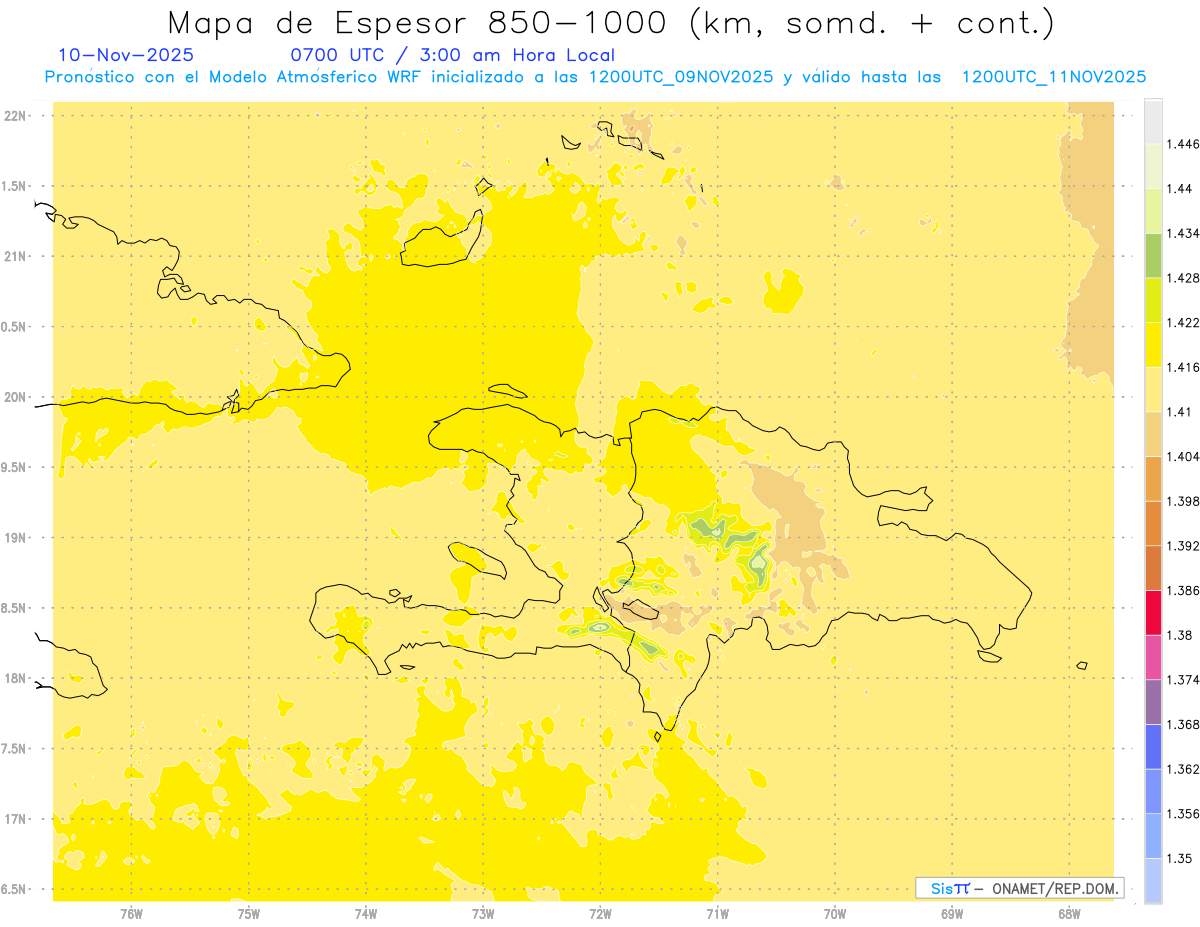Click the 1.434 colorbar value
1200x927 pixels.
pos(1182,233)
